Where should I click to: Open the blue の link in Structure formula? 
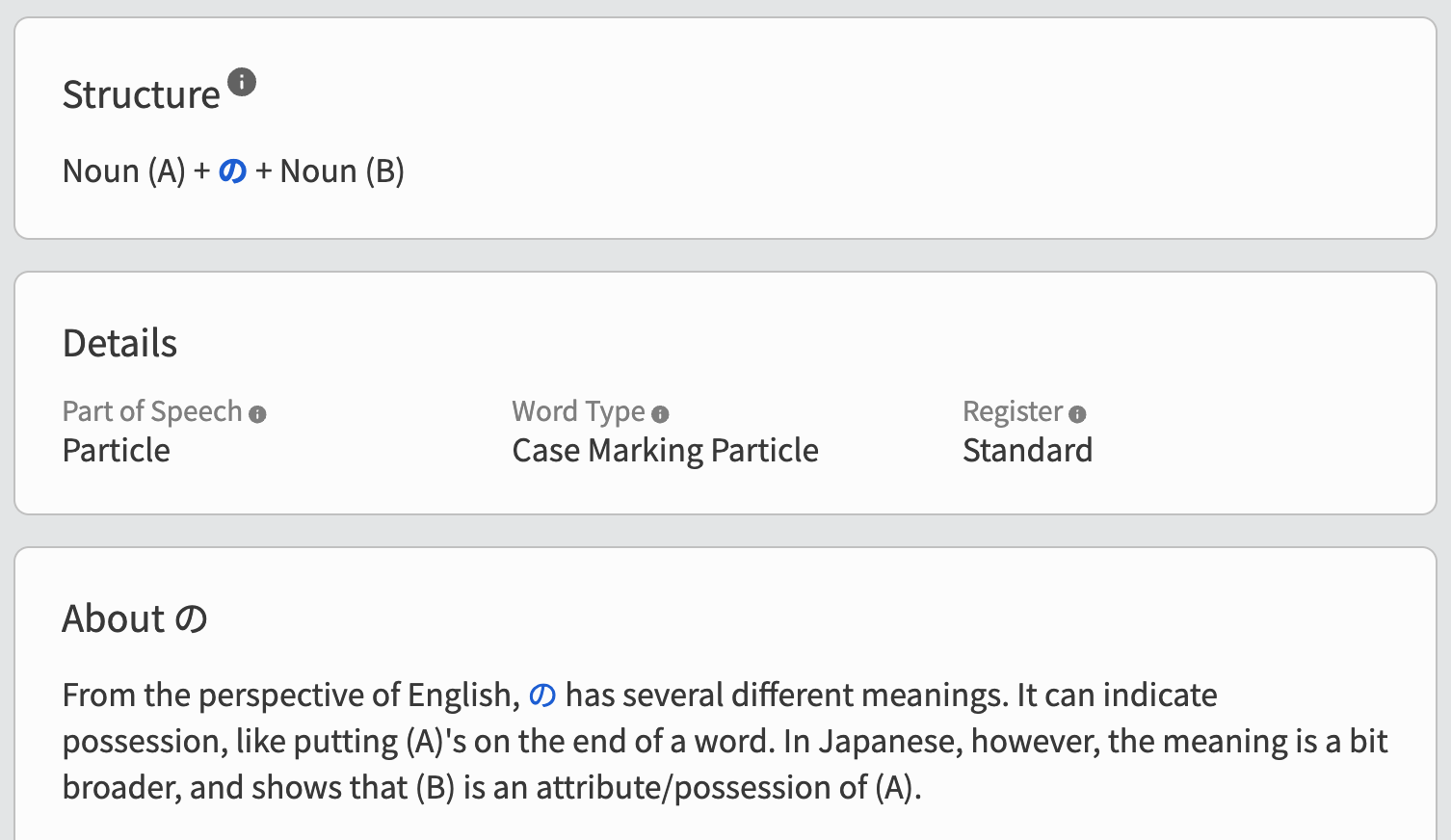232,171
